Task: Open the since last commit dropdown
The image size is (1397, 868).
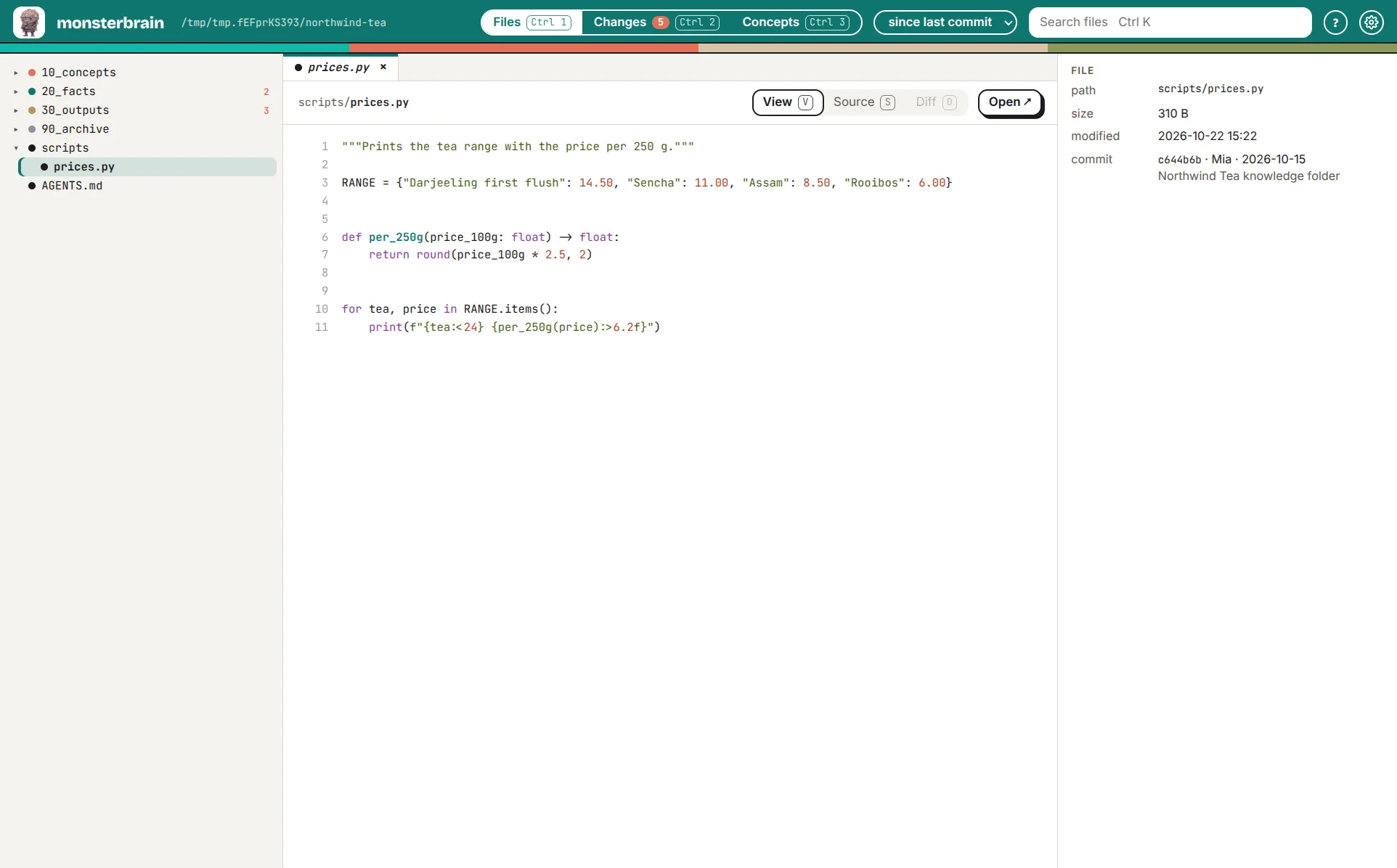Action: point(945,22)
